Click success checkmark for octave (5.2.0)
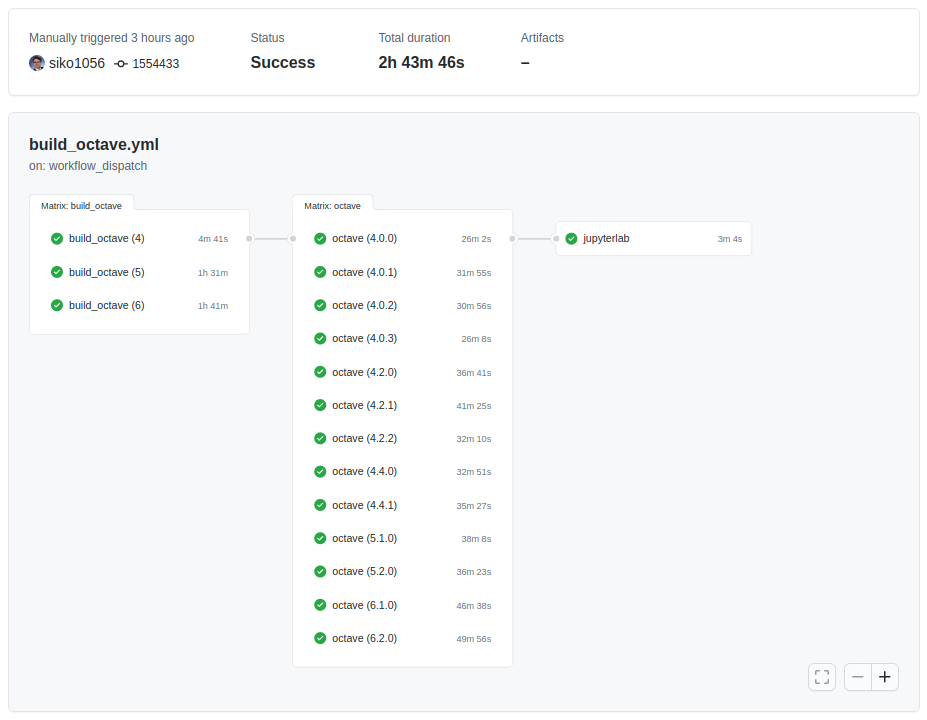 click(320, 571)
